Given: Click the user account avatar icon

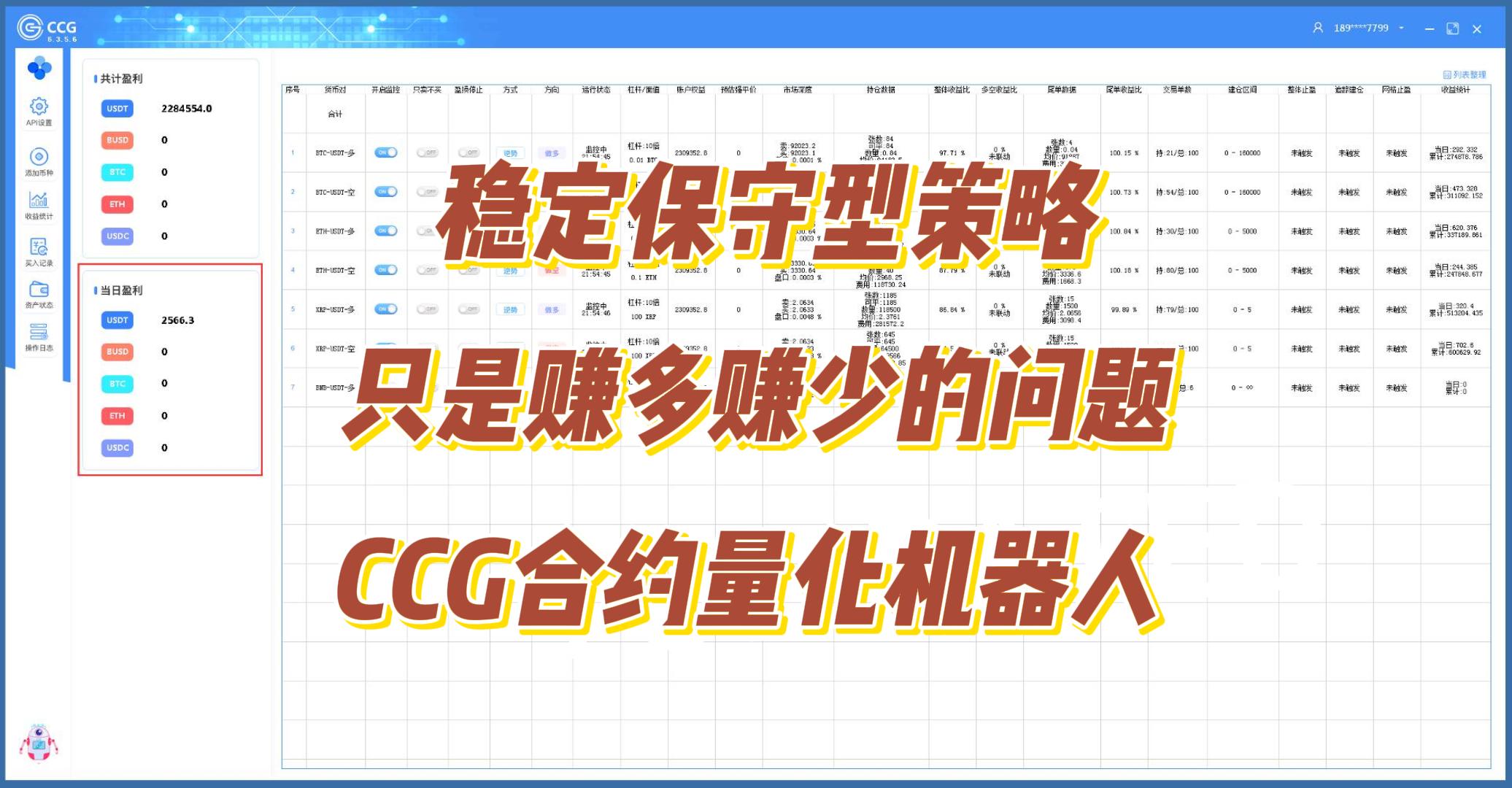Looking at the screenshot, I should [x=1317, y=28].
